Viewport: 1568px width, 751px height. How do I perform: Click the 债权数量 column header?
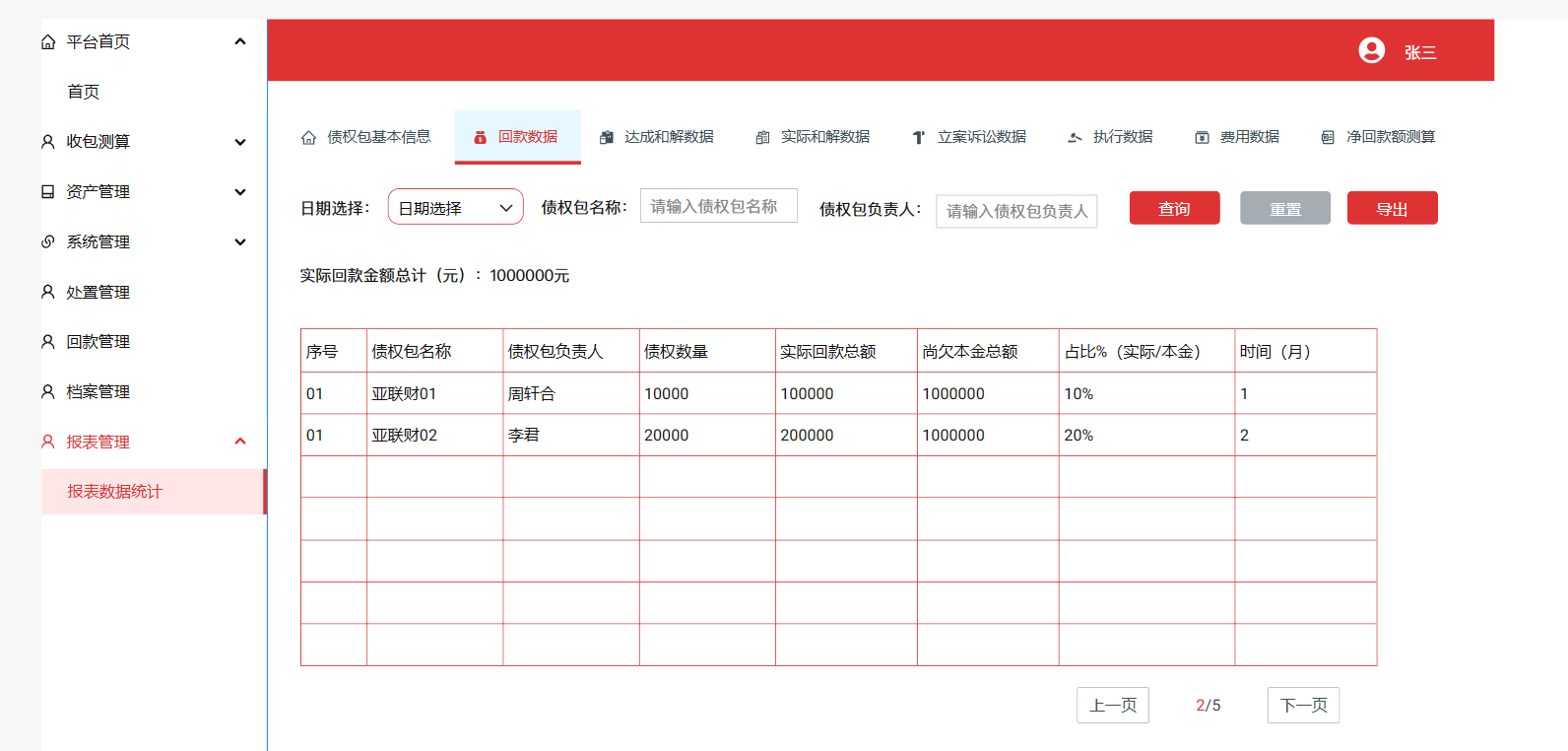707,351
